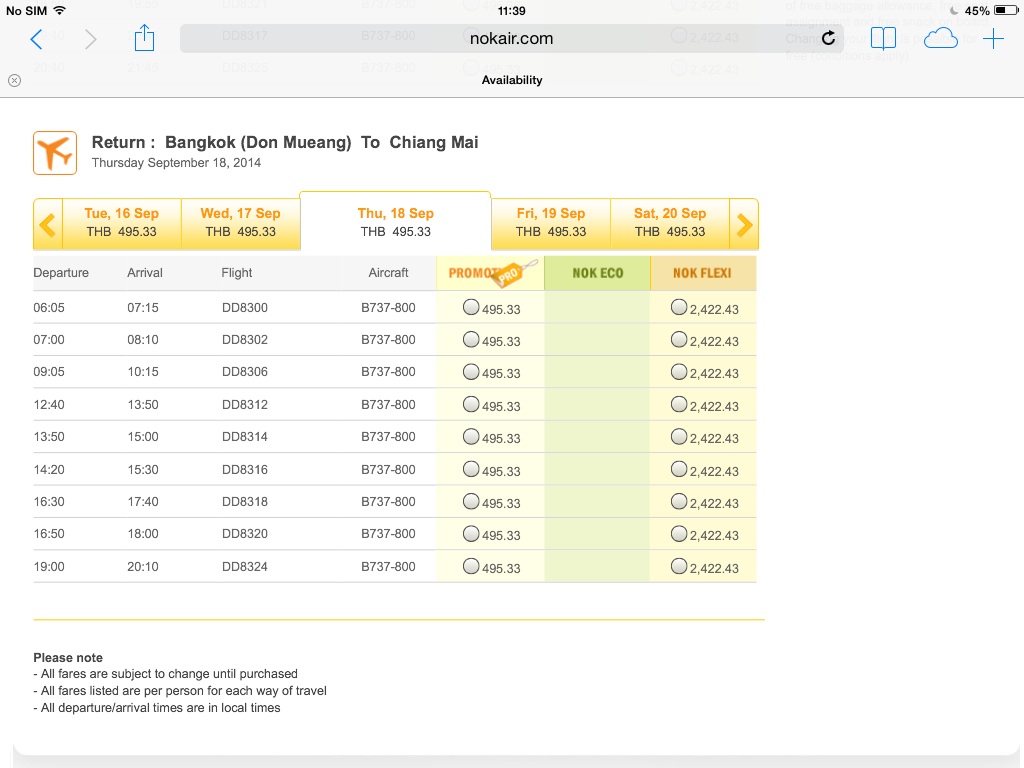Click the Flight column header

[236, 273]
